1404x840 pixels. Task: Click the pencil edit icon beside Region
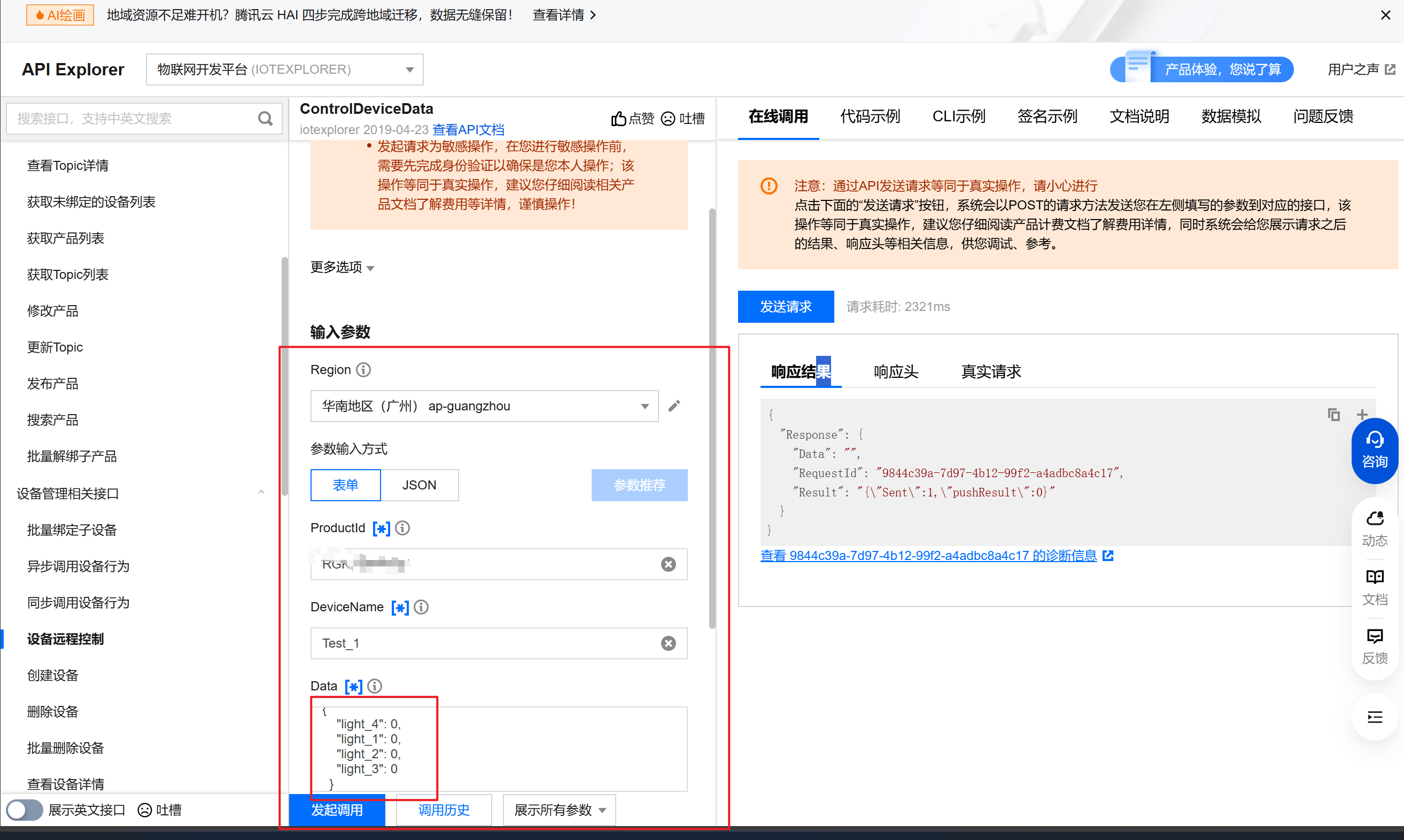[x=674, y=406]
